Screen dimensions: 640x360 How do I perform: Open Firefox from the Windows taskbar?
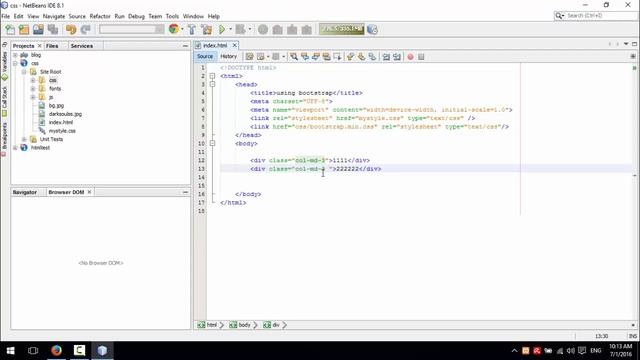56,350
